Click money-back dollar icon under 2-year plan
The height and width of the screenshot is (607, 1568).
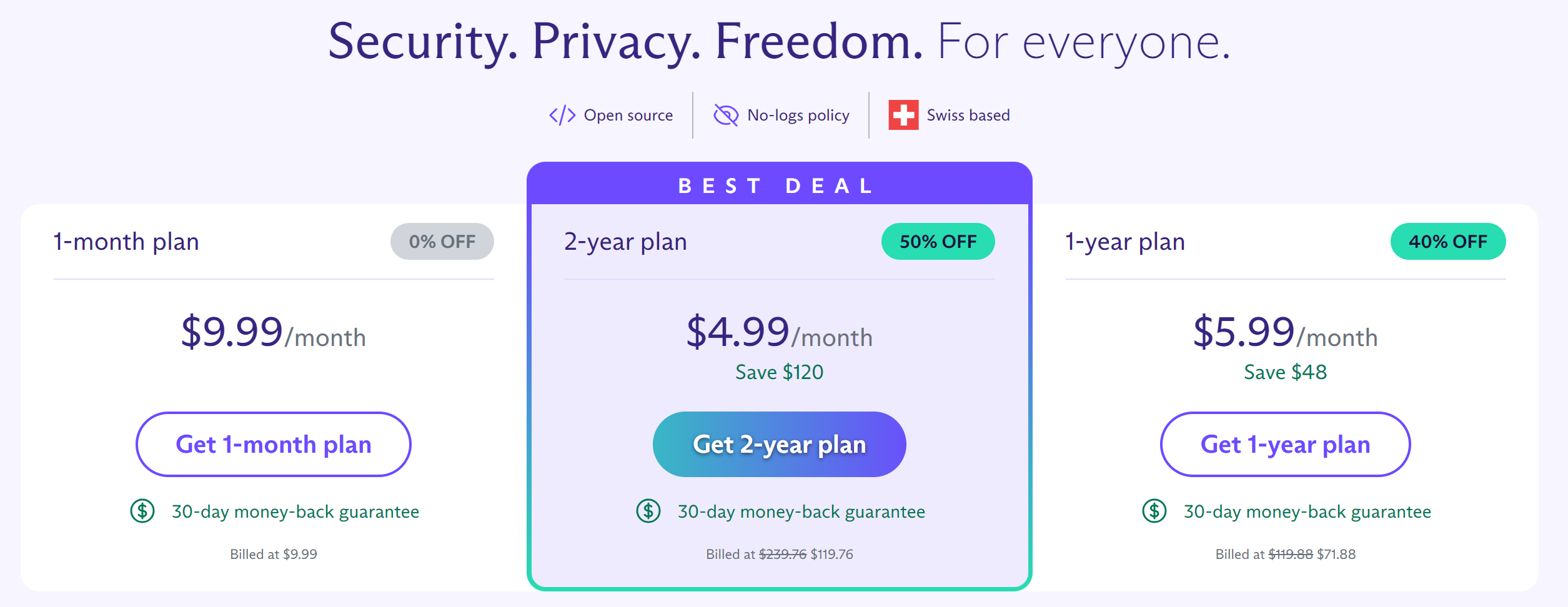coord(648,511)
